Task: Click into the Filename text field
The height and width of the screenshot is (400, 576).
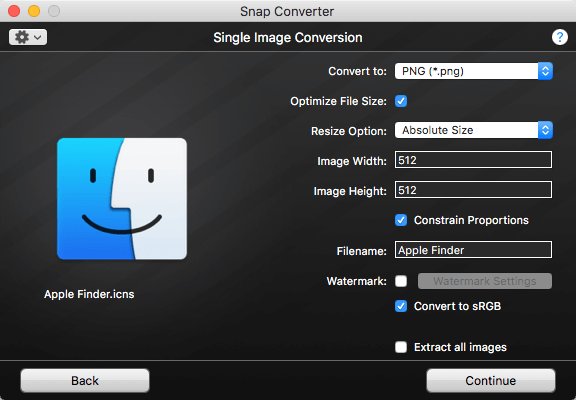Action: (473, 250)
